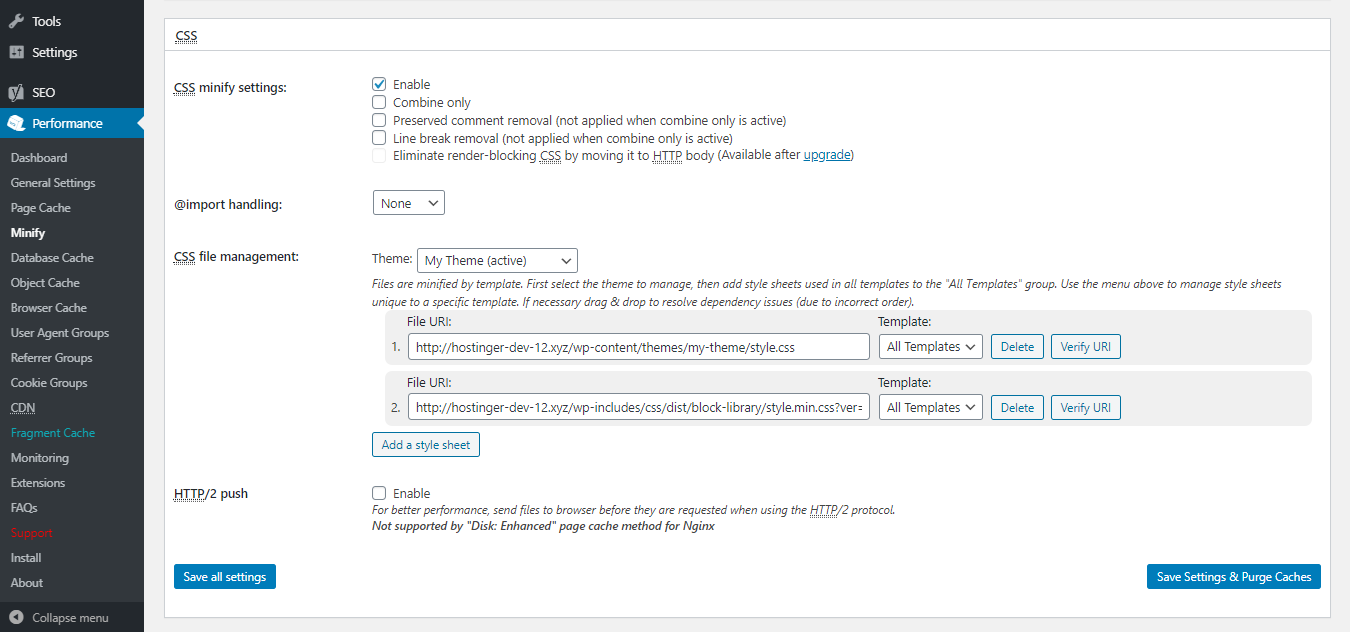Disable CSS minify Enable checkbox
1350x632 pixels.
379,84
